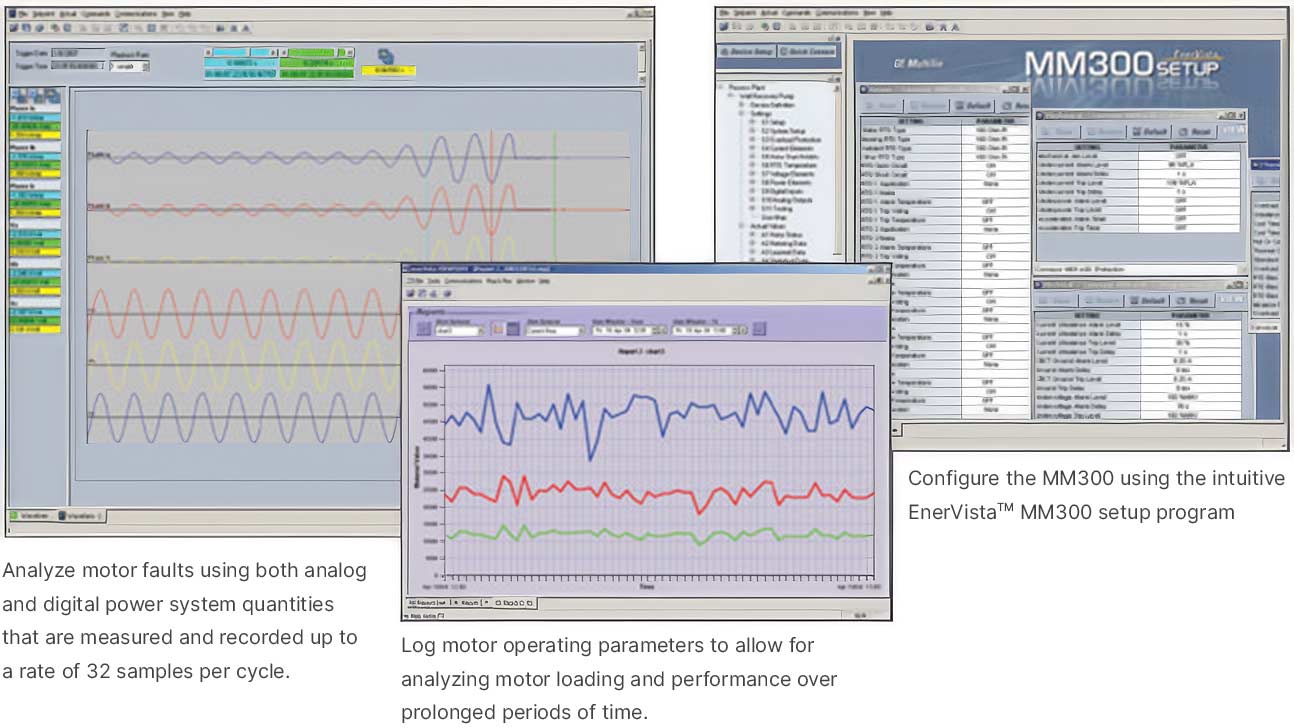Toggle the expander beside Actual Values in the tree

pos(743,226)
